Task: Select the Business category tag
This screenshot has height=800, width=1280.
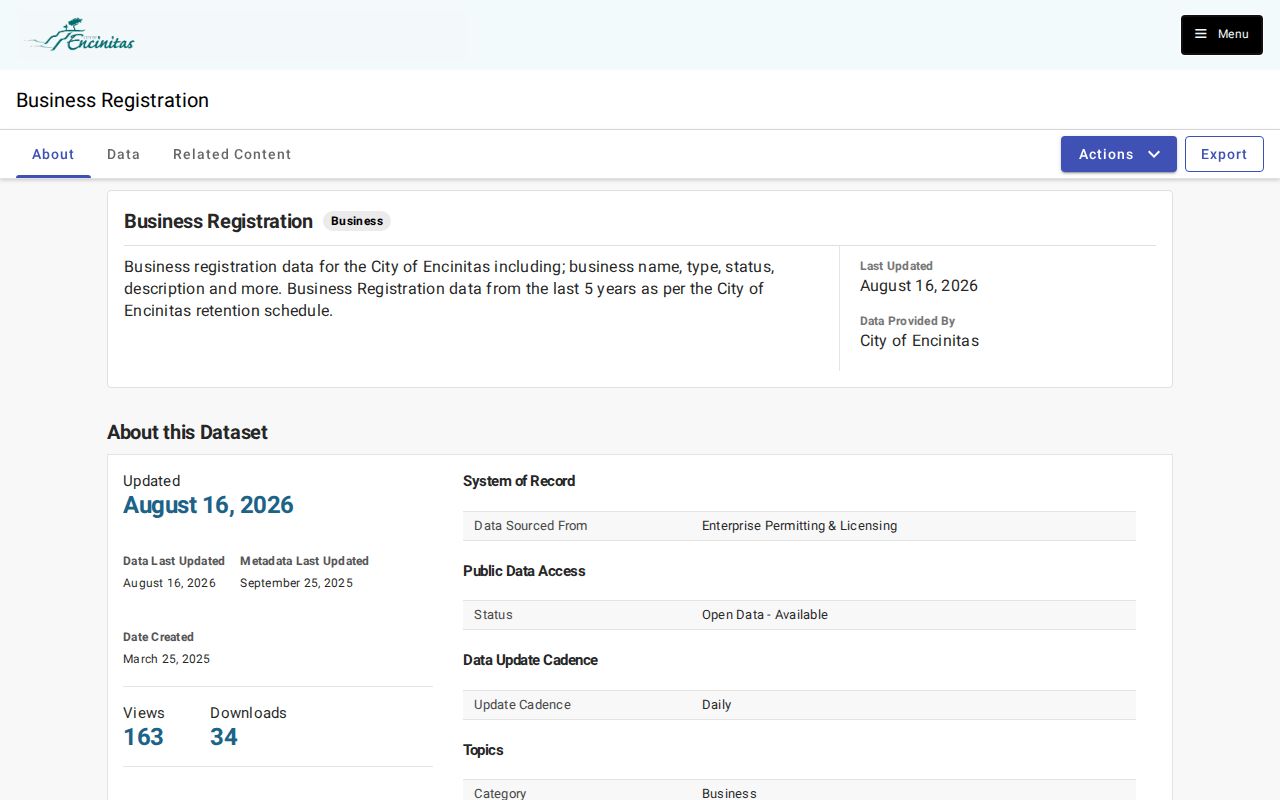Action: 357,221
